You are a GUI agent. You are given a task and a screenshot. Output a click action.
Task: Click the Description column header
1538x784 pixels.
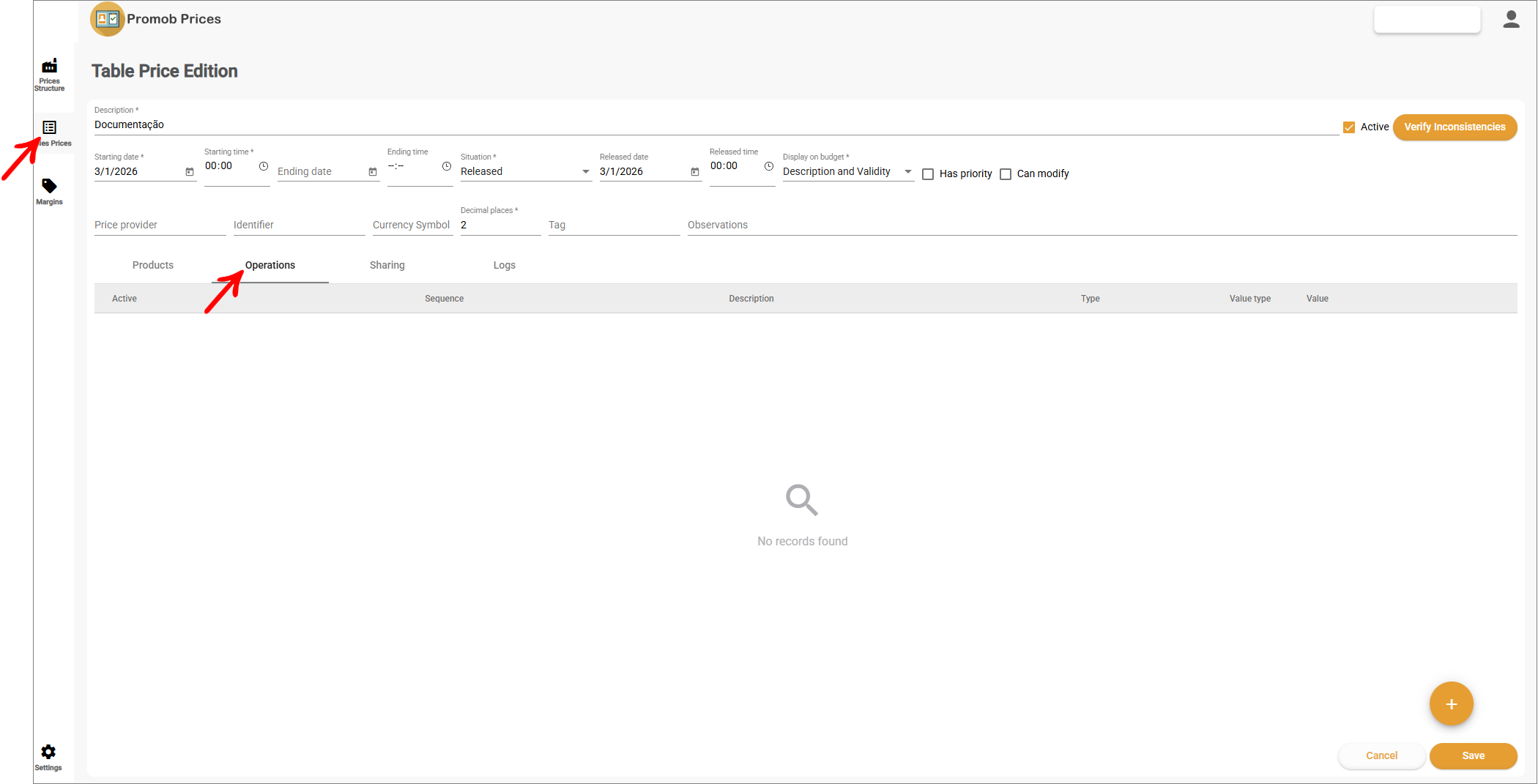pos(751,299)
